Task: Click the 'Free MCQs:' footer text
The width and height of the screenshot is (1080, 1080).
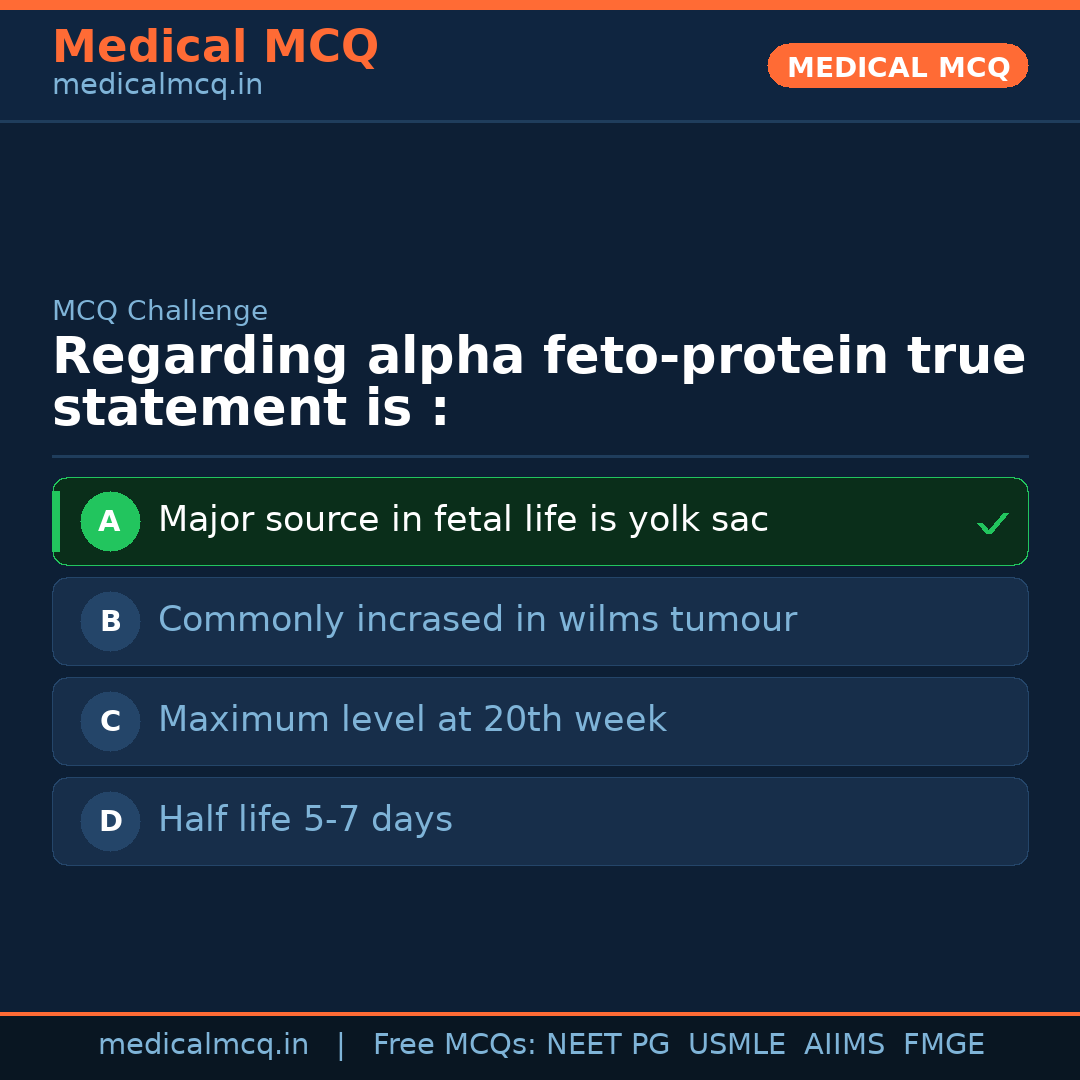Action: [454, 1045]
